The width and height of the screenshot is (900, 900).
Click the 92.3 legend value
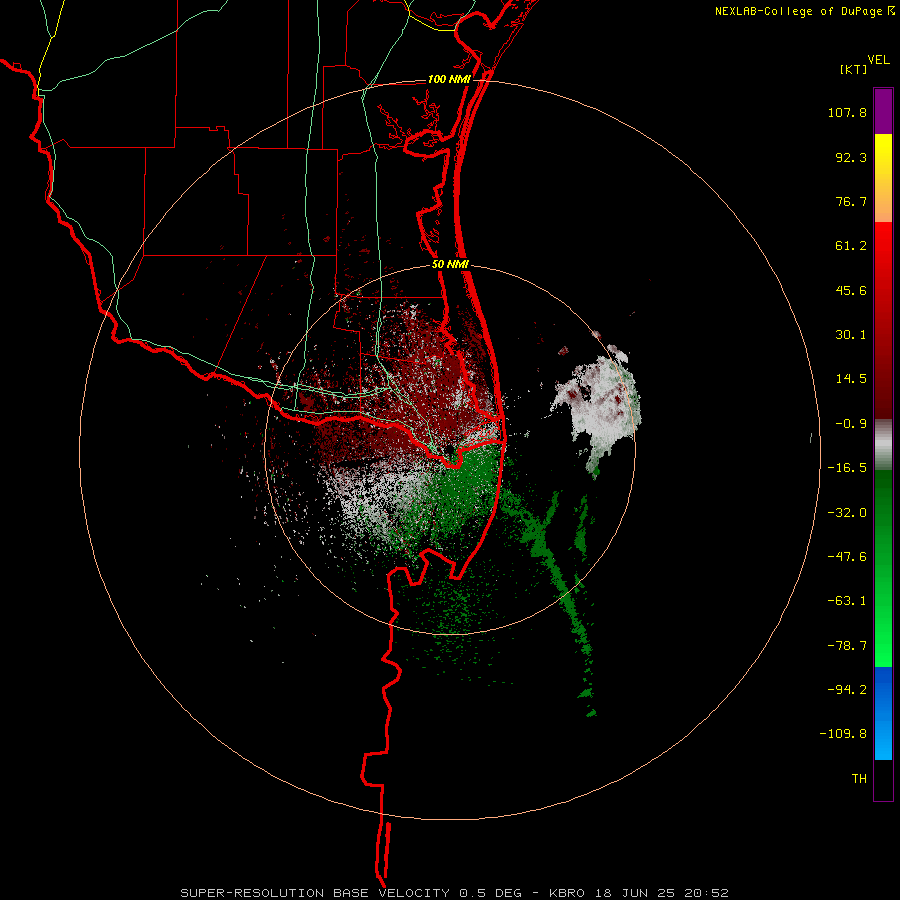(x=851, y=157)
